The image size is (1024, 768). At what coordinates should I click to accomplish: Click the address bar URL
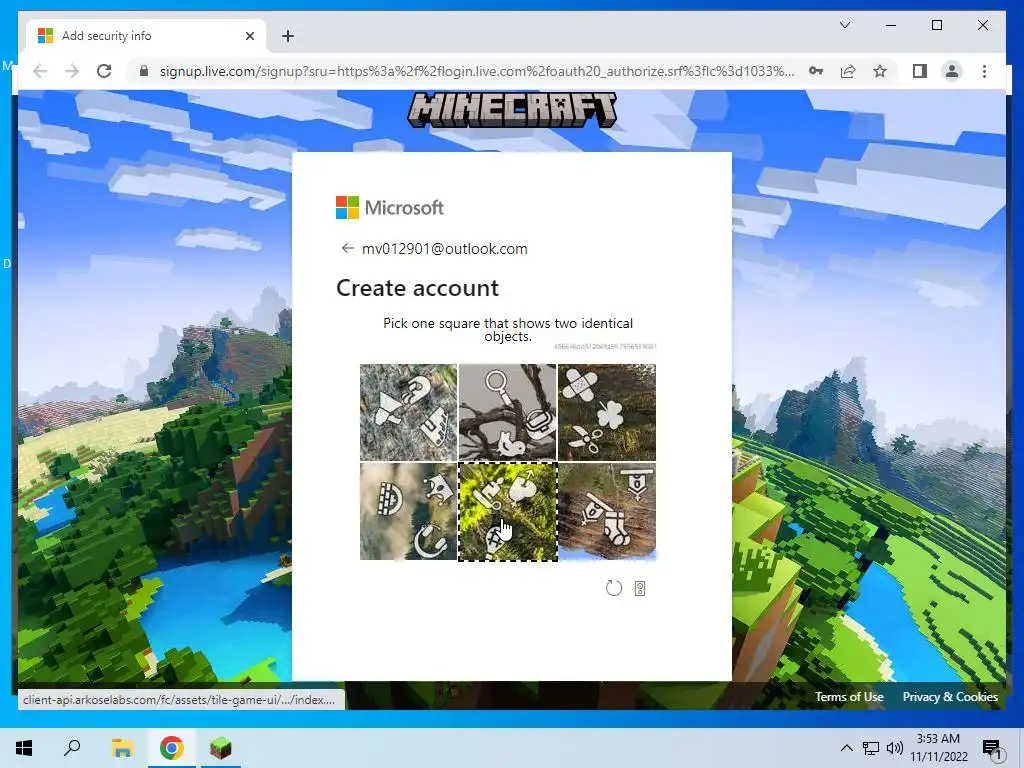pyautogui.click(x=477, y=71)
